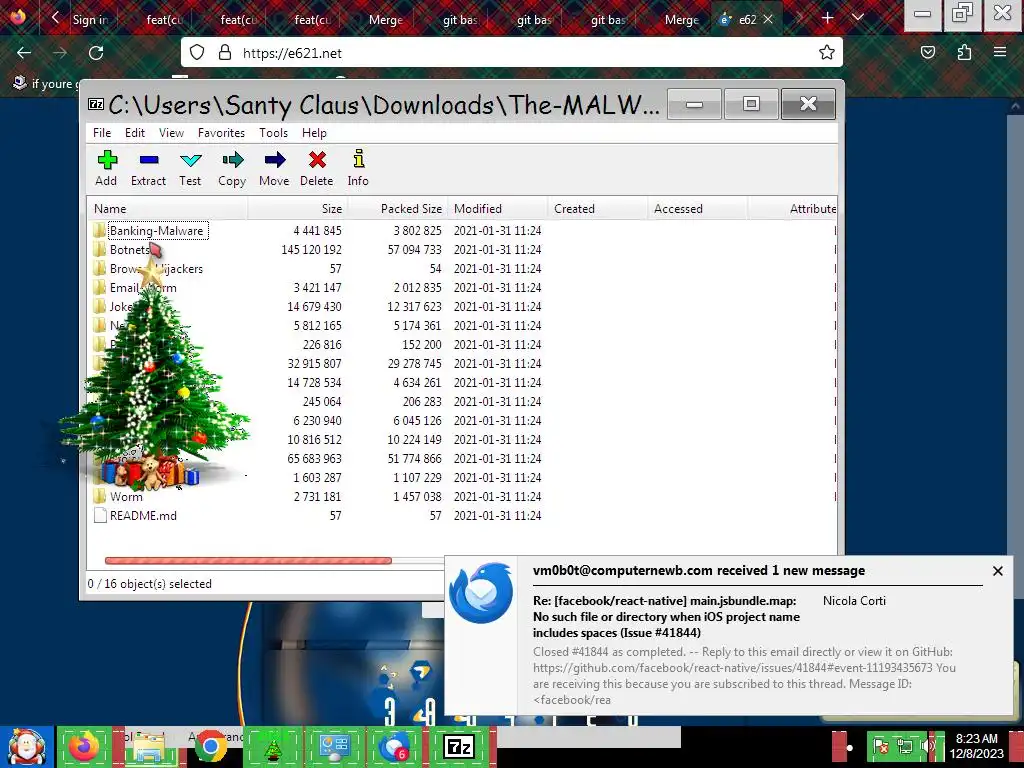Open File Explorer from the taskbar
Screen dimensions: 1024x768
pyautogui.click(x=148, y=747)
